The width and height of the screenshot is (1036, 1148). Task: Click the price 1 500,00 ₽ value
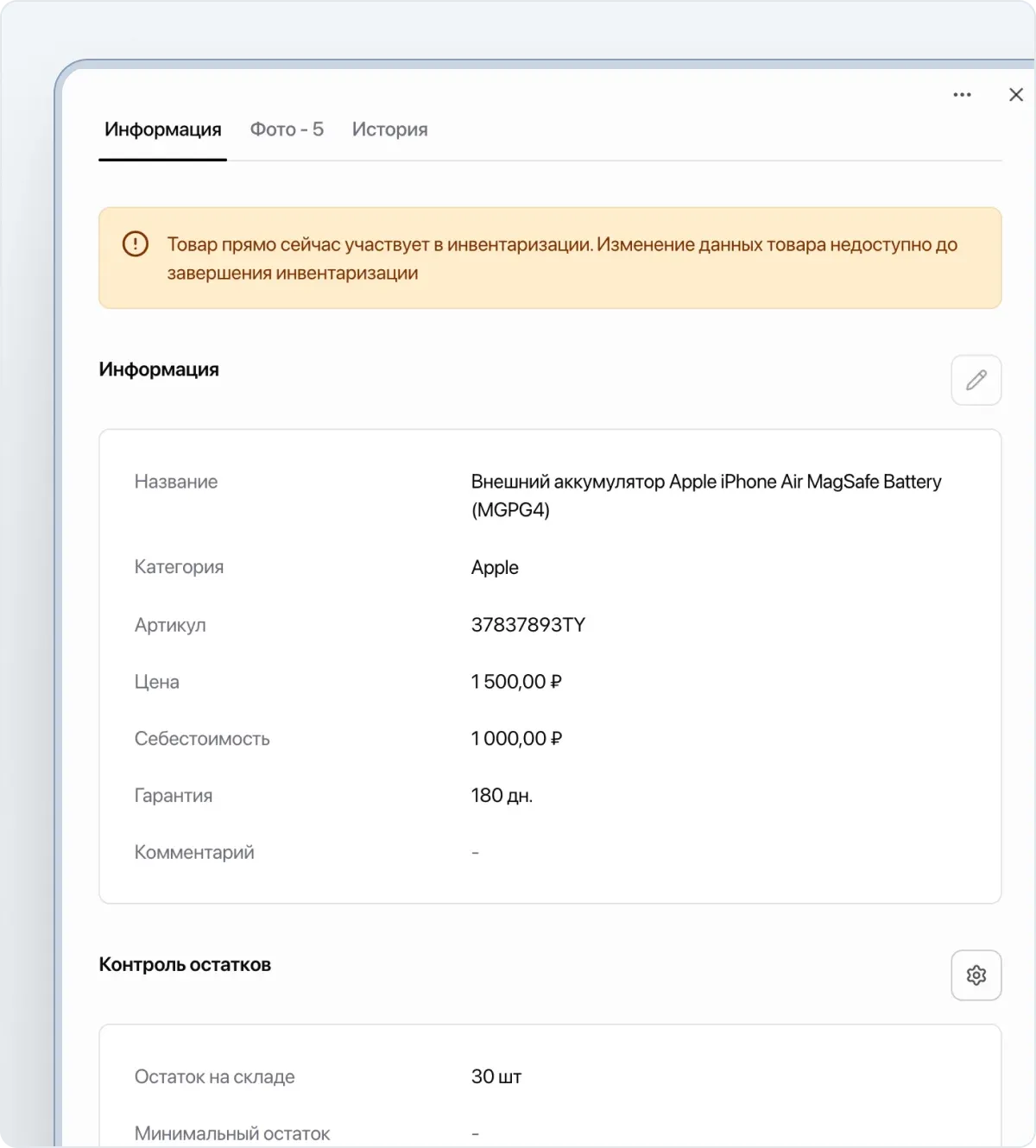pyautogui.click(x=516, y=682)
